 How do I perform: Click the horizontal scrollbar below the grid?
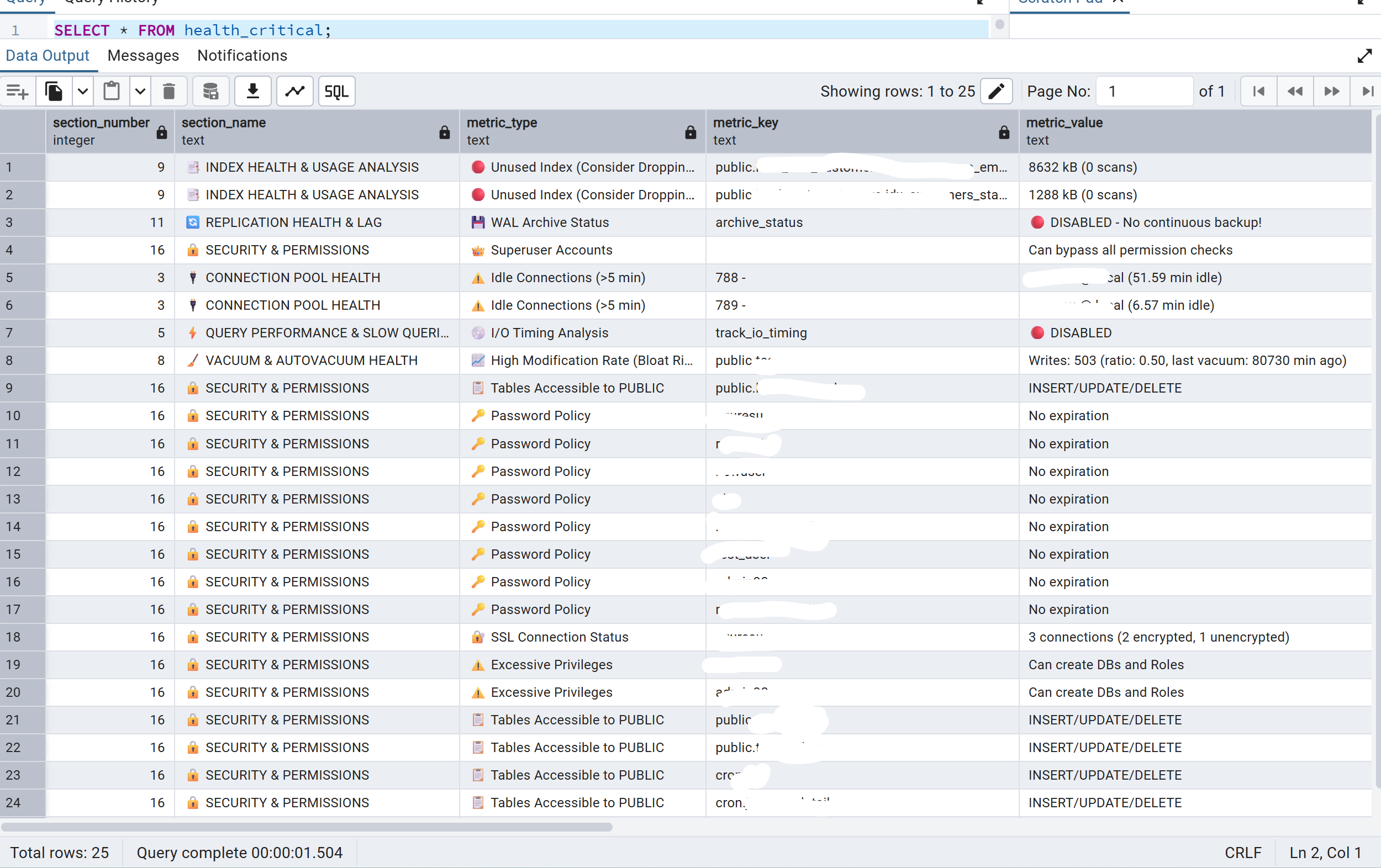click(x=307, y=827)
